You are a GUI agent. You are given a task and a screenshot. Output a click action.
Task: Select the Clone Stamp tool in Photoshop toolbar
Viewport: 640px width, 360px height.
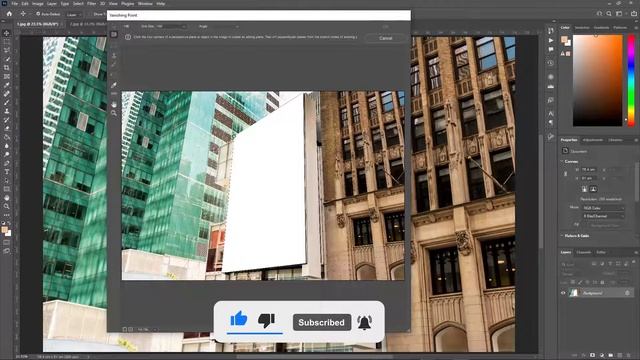click(x=7, y=111)
